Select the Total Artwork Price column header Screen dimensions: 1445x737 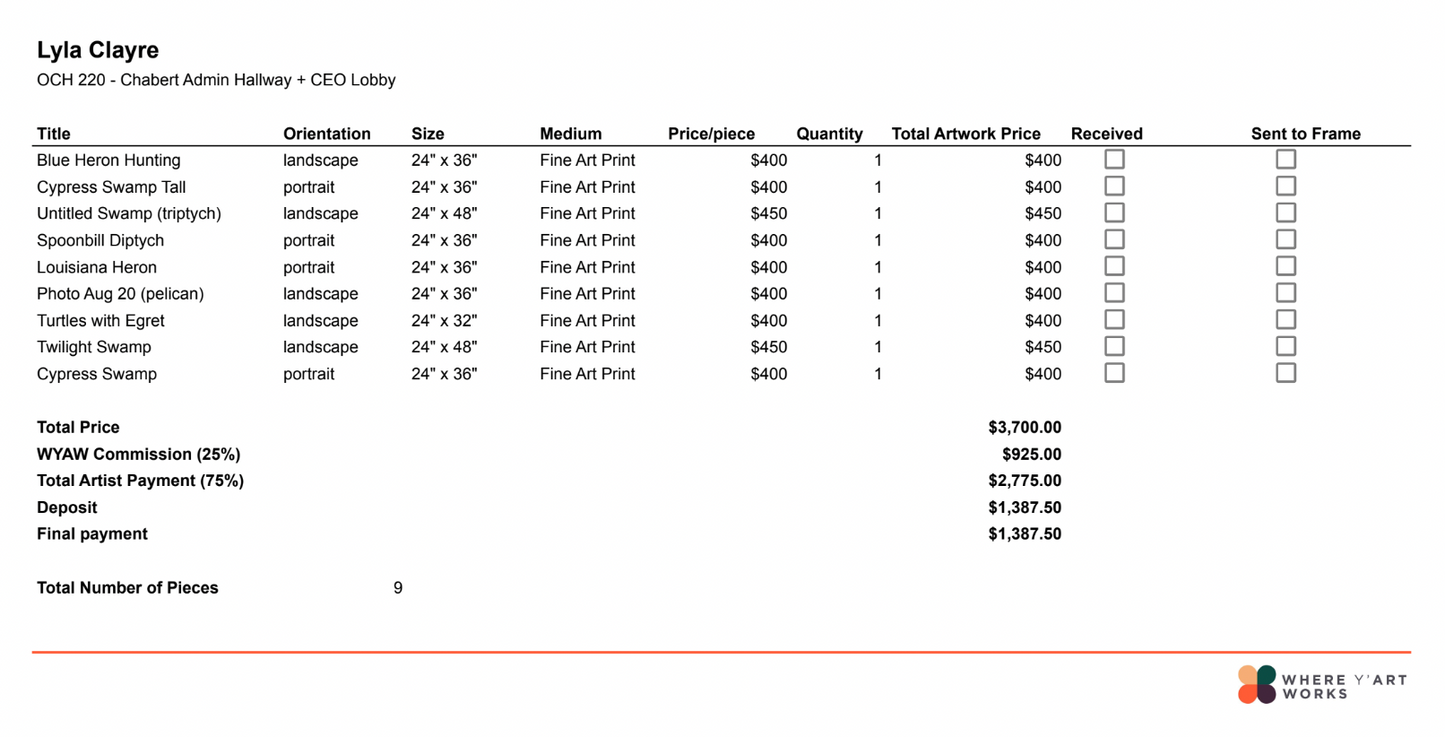[x=966, y=133]
